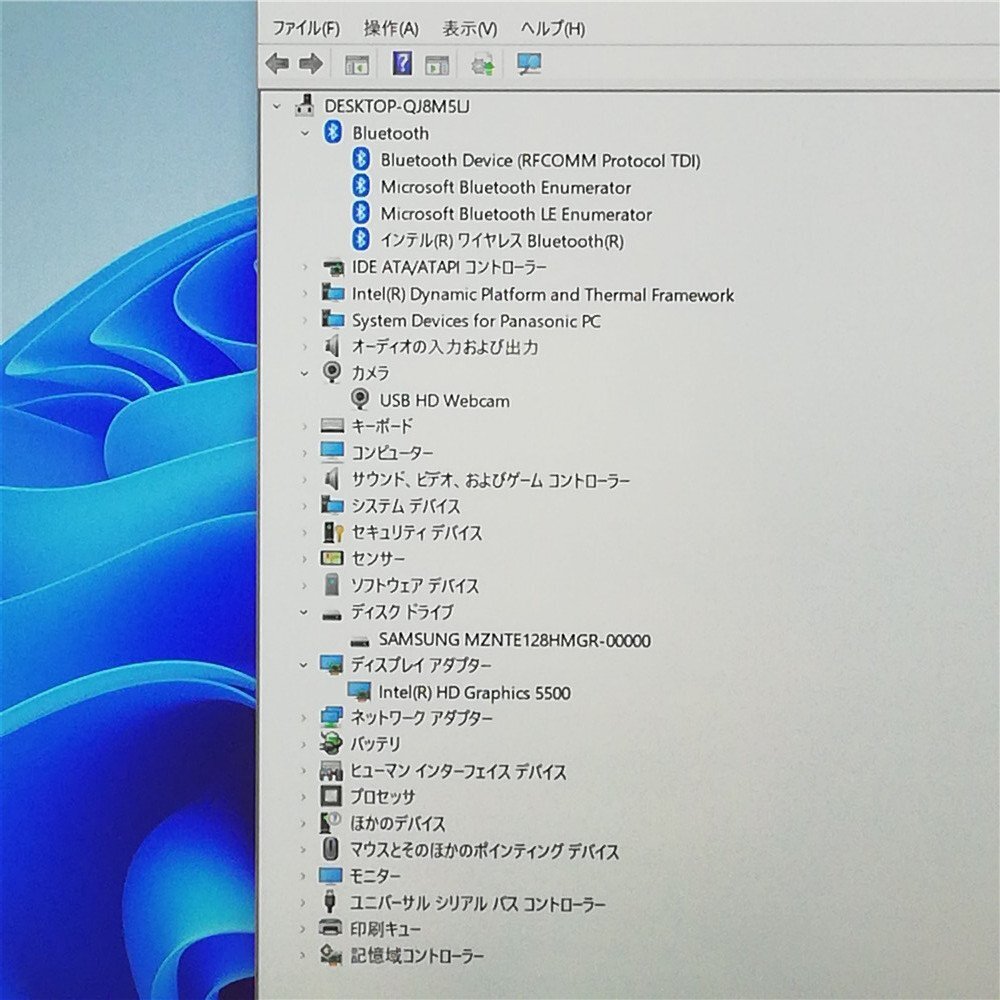This screenshot has width=1000, height=1000.
Task: Click the update driver toolbar icon
Action: pos(483,64)
